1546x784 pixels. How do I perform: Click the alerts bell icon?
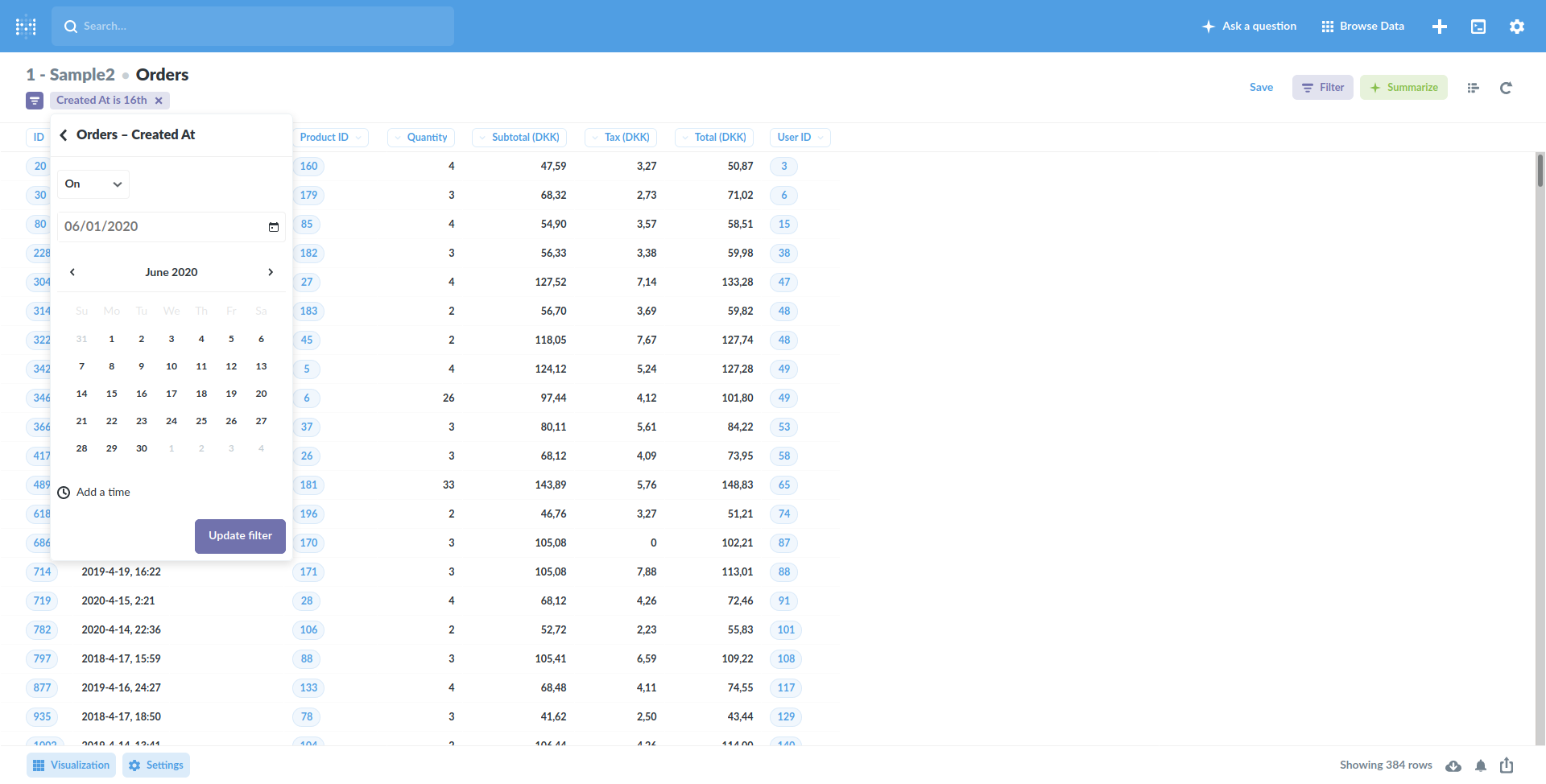[x=1480, y=765]
